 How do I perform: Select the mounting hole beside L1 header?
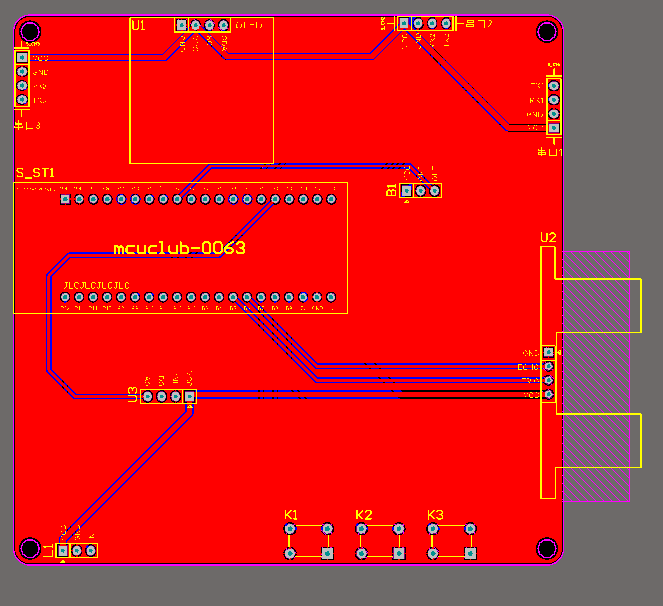30,548
